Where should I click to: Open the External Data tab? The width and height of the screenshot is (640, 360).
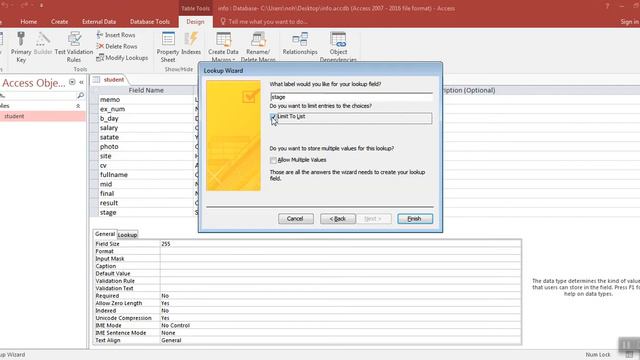click(x=99, y=22)
